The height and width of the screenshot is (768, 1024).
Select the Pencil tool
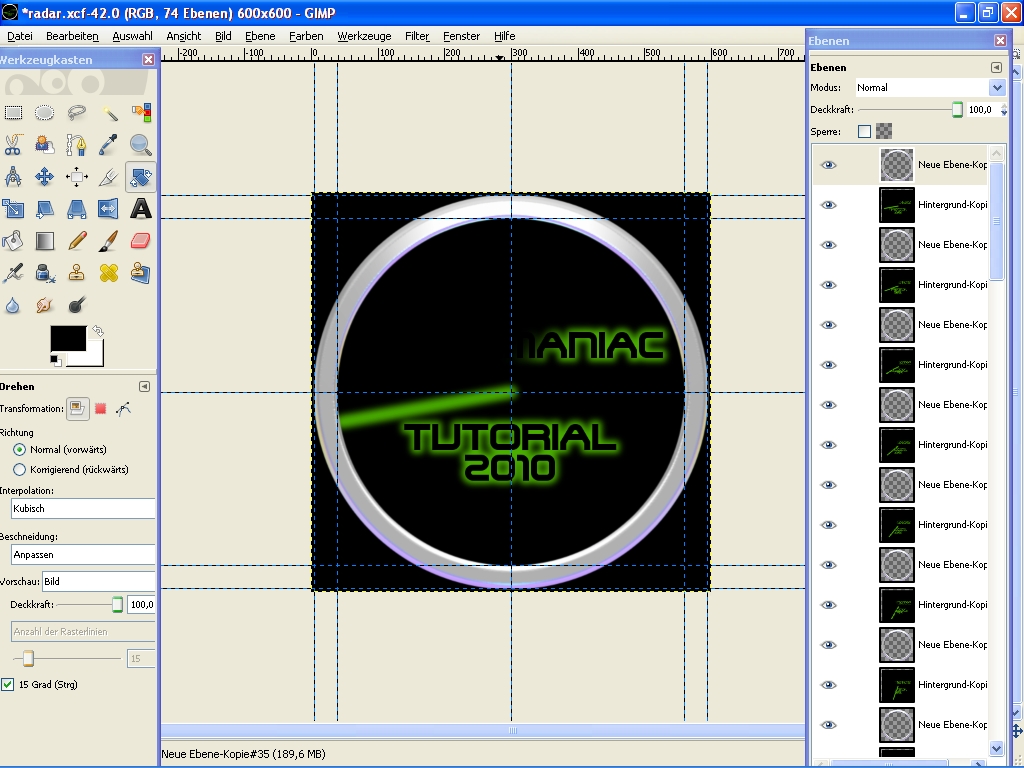pos(76,241)
